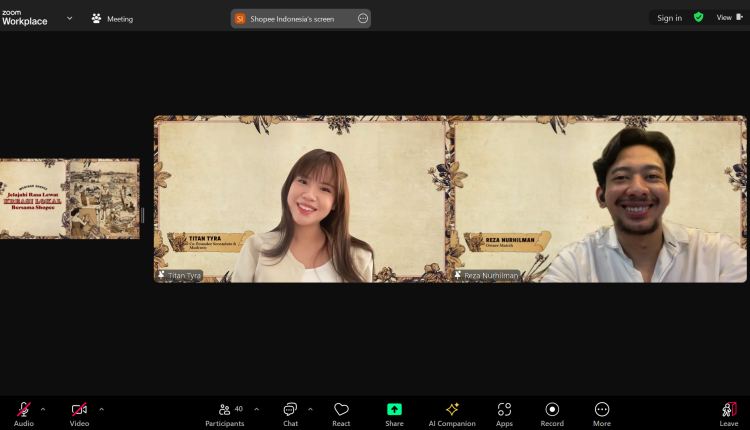Expand video options arrow next to Video
Screen dimensions: 750x430
(x=101, y=409)
